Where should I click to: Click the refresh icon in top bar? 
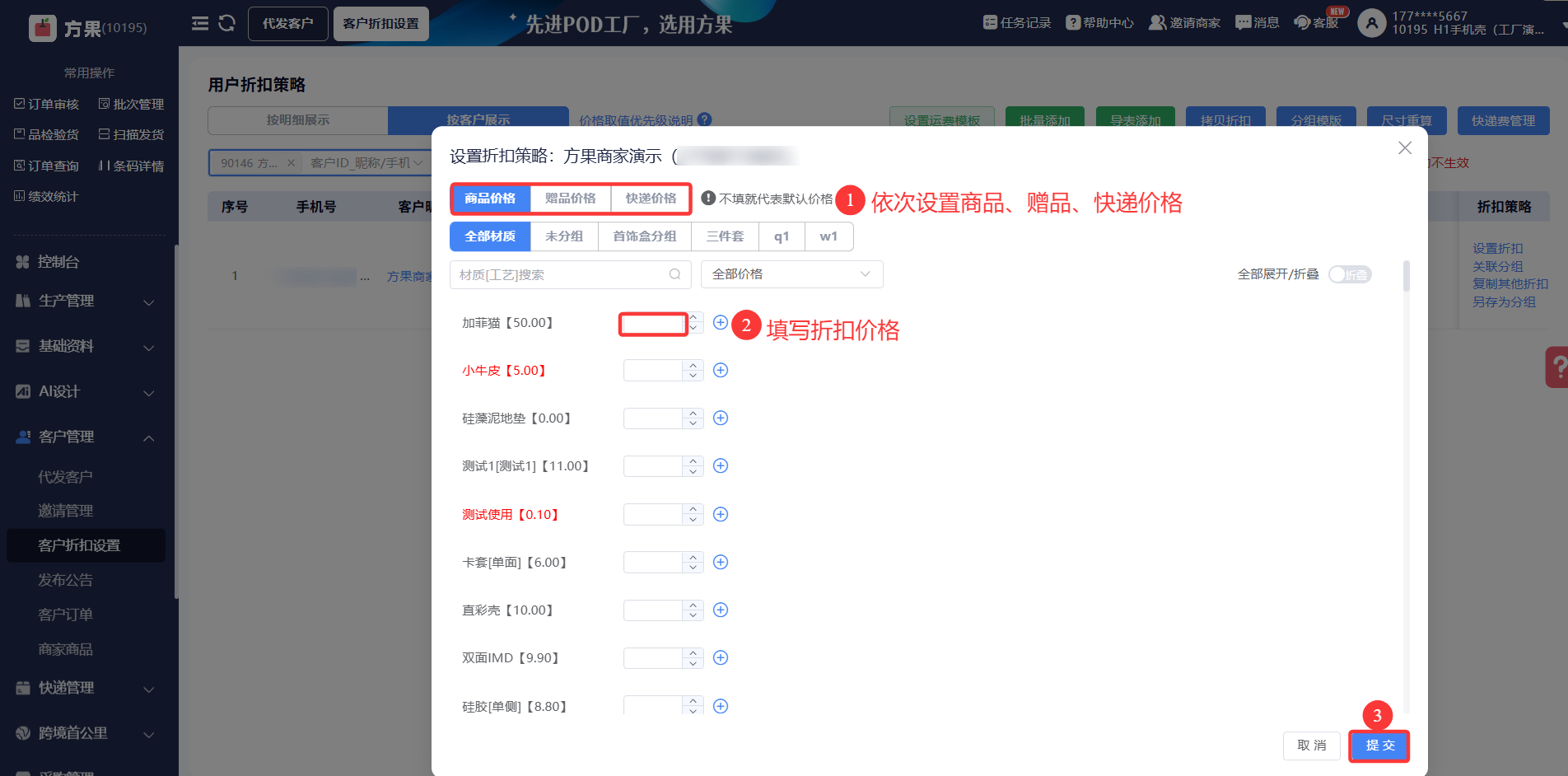226,23
